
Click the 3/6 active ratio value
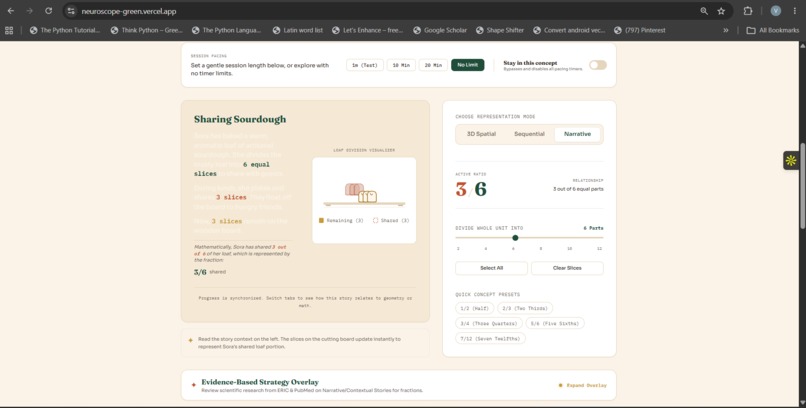[471, 190]
